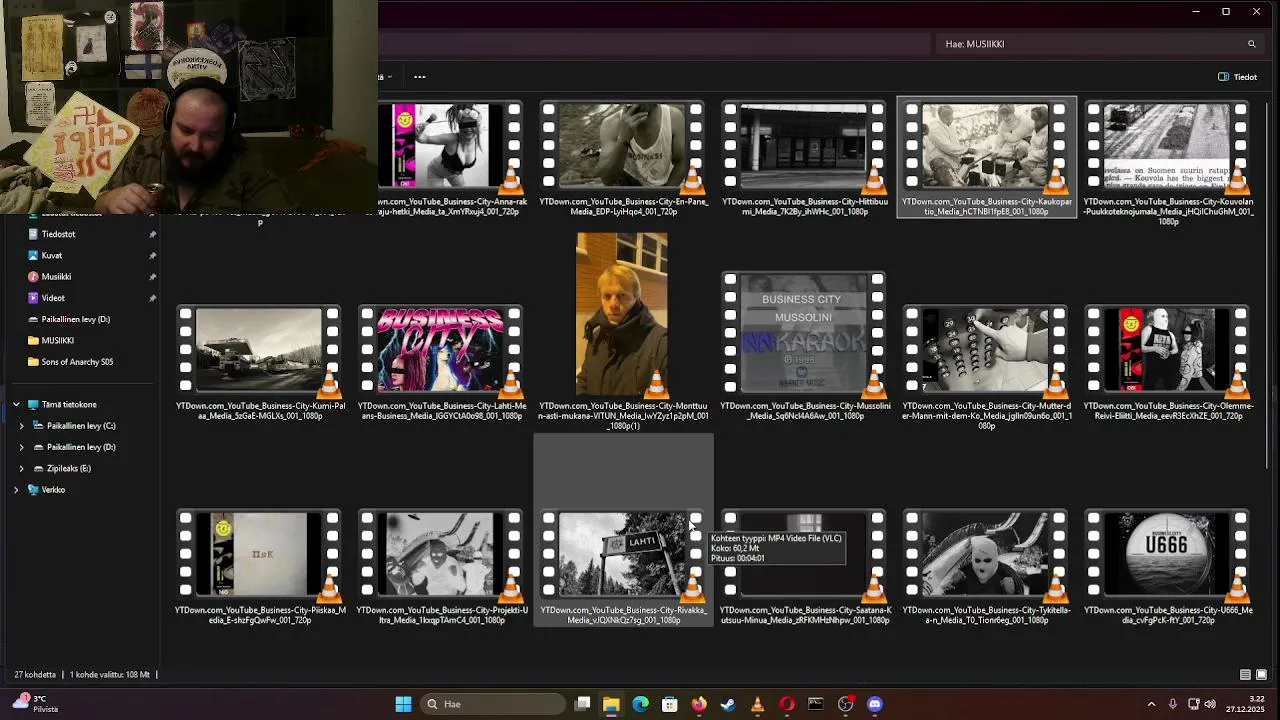Show hidden system tray icons
1280x720 pixels.
tap(1151, 704)
